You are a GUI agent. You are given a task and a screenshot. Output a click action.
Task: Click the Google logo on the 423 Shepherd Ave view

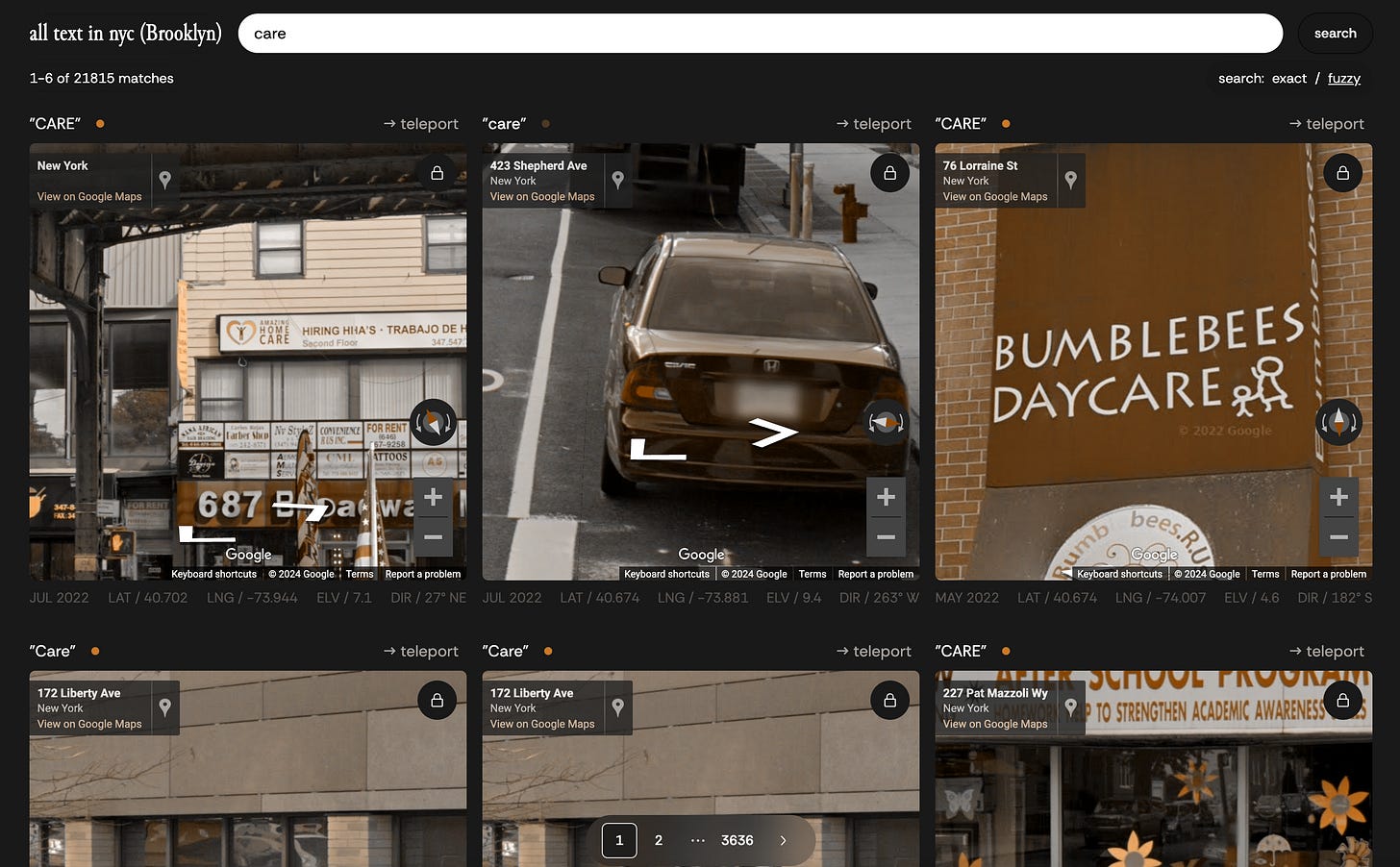[701, 555]
